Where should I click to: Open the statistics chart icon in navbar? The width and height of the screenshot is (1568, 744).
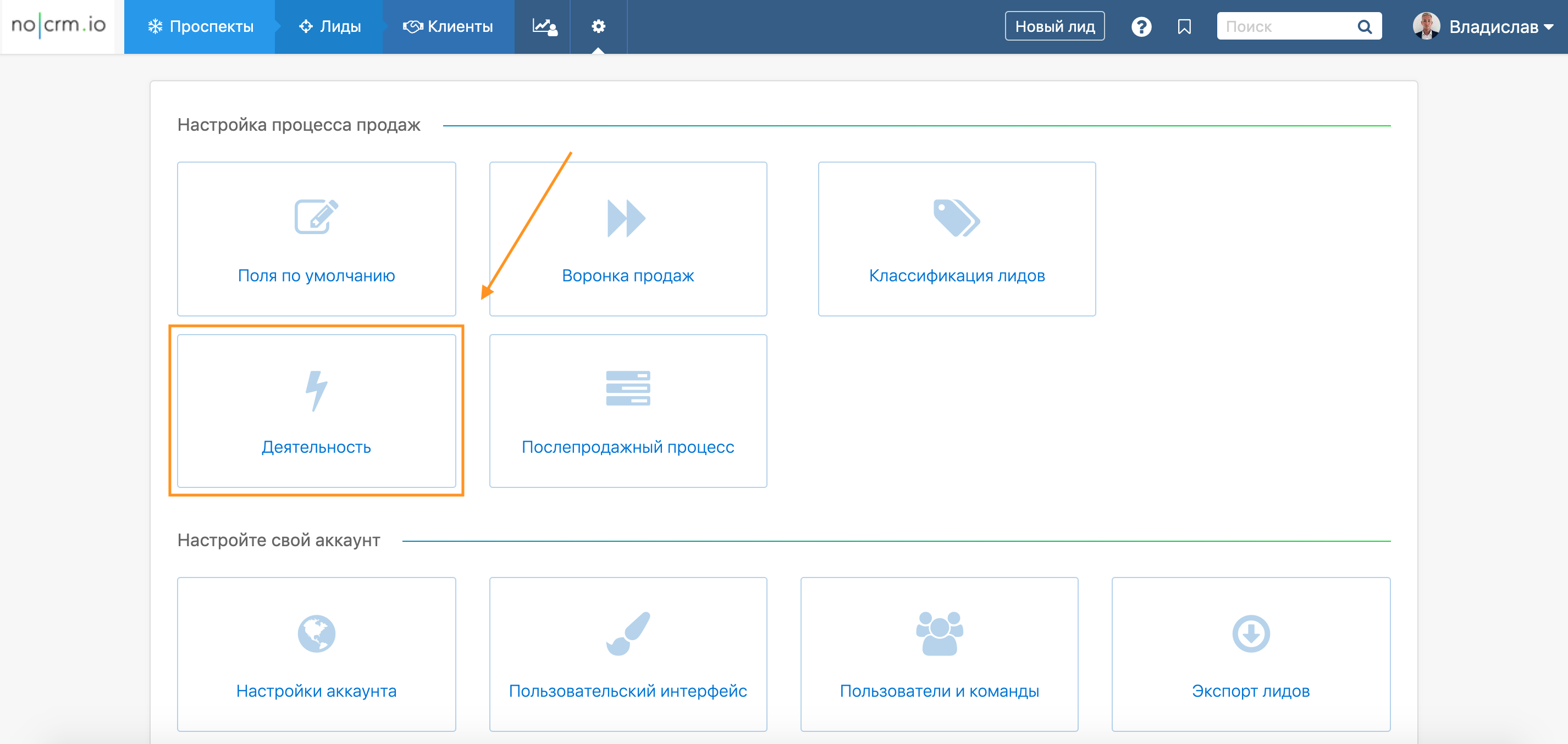[544, 26]
